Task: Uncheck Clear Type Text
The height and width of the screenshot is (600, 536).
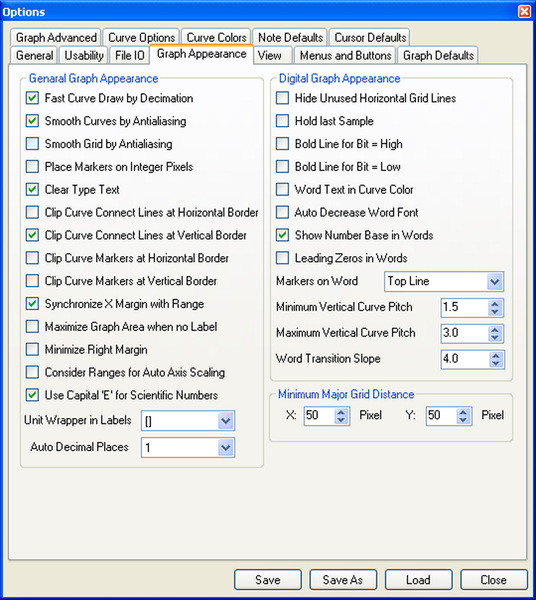Action: click(x=32, y=189)
